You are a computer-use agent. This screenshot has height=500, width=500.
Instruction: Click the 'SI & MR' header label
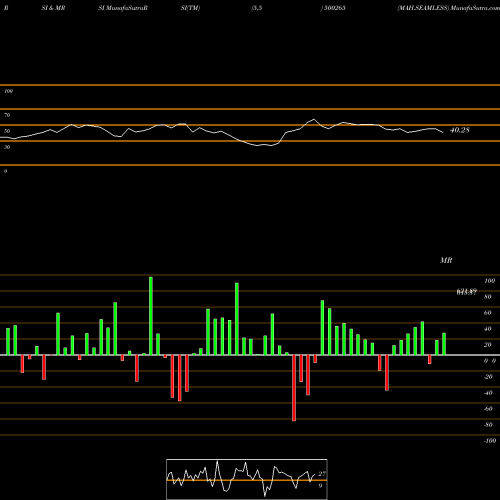tap(53, 8)
